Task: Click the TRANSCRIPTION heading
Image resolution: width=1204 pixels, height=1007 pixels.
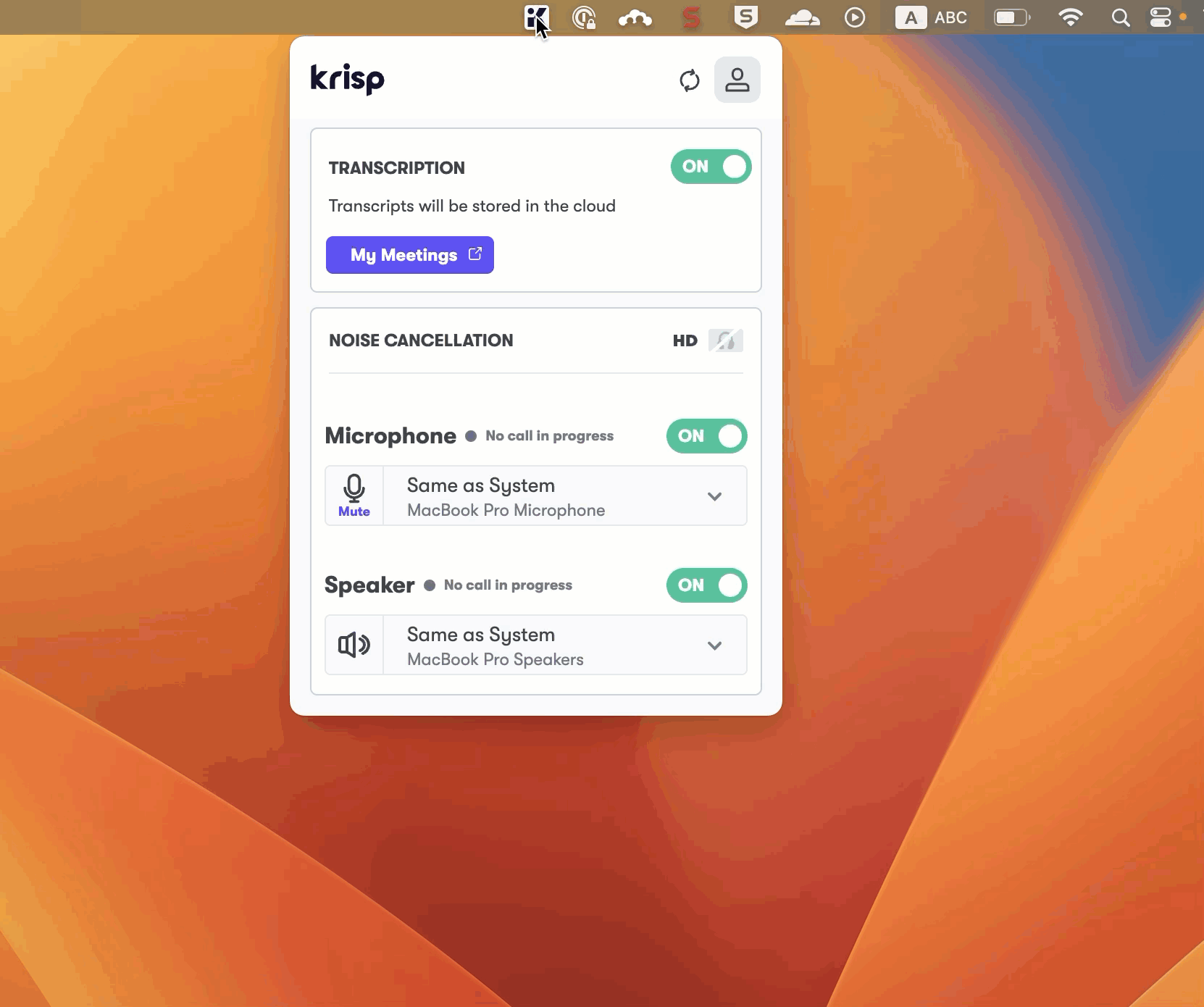Action: point(397,168)
